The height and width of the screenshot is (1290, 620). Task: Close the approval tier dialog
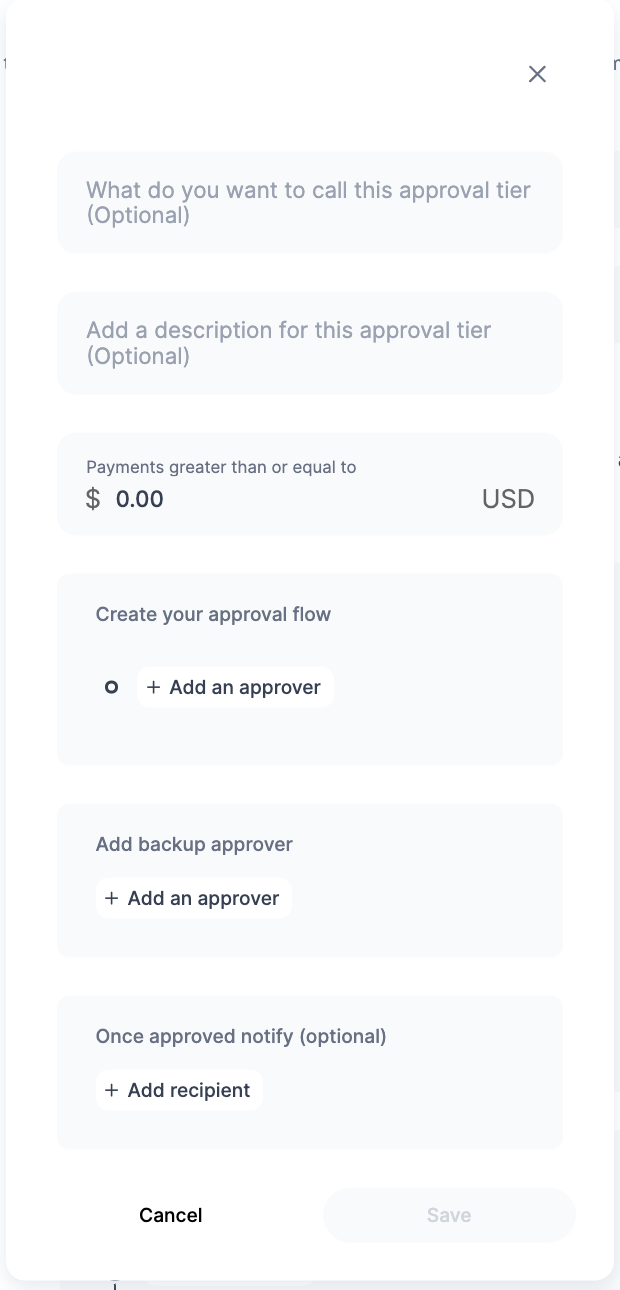tap(537, 74)
